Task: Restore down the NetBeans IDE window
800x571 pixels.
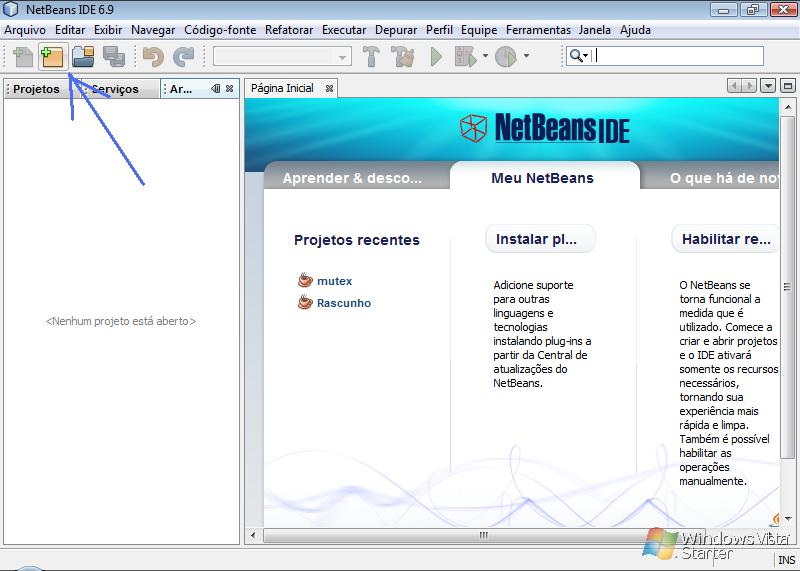Action: [x=753, y=10]
